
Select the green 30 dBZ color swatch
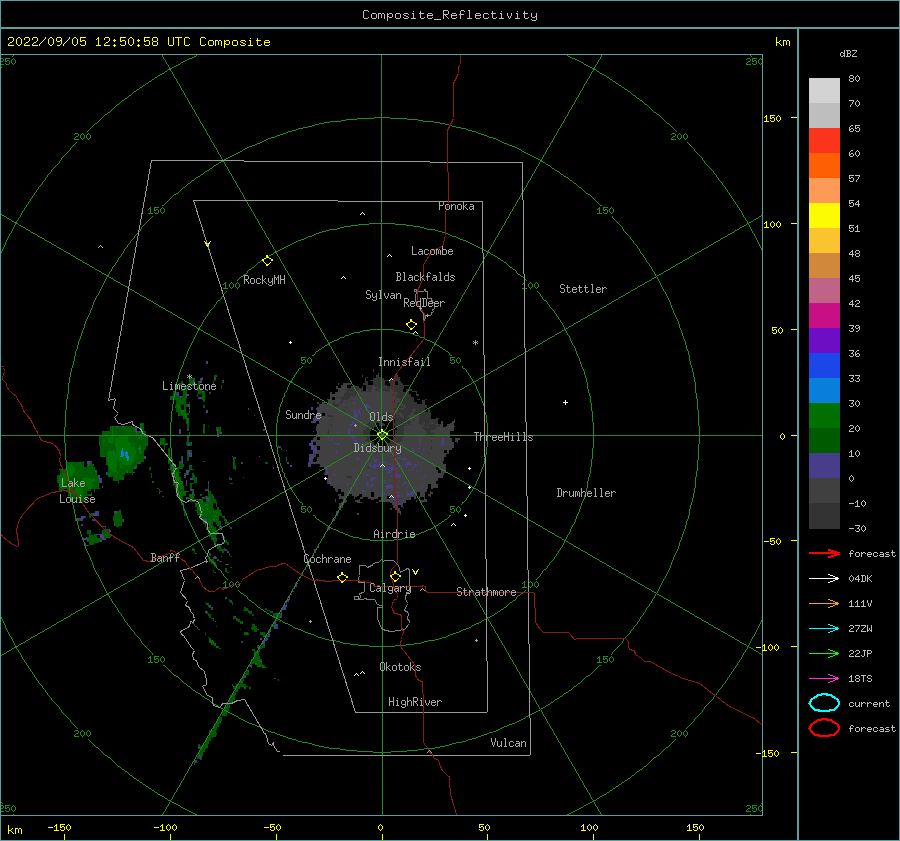tap(824, 415)
